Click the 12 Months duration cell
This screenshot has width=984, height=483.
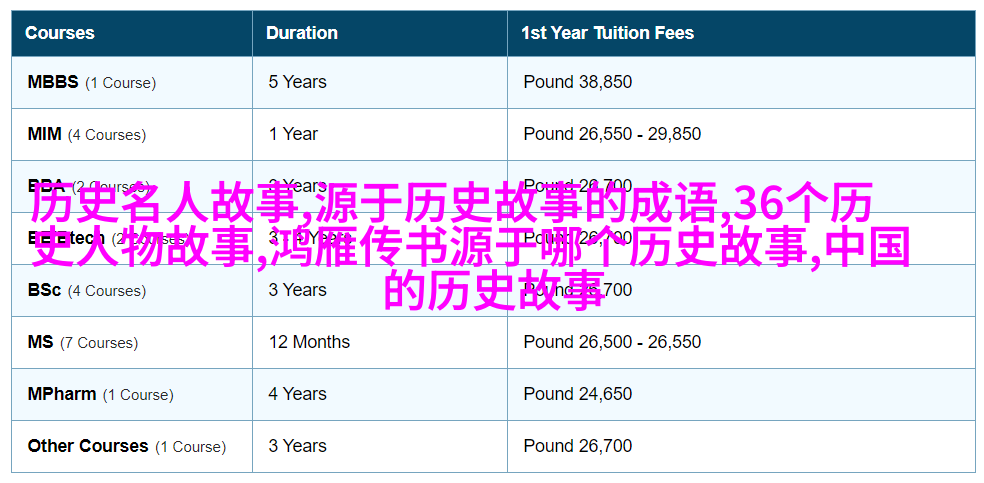(x=309, y=342)
